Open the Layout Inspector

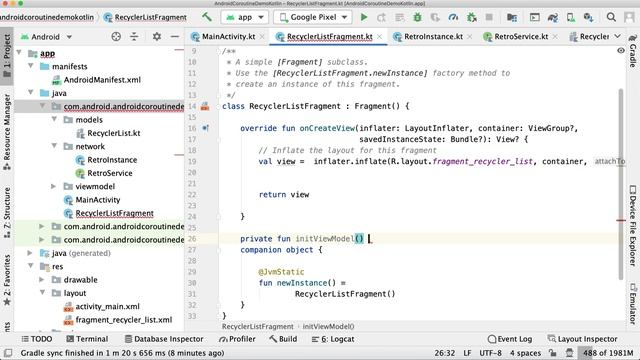pos(582,339)
